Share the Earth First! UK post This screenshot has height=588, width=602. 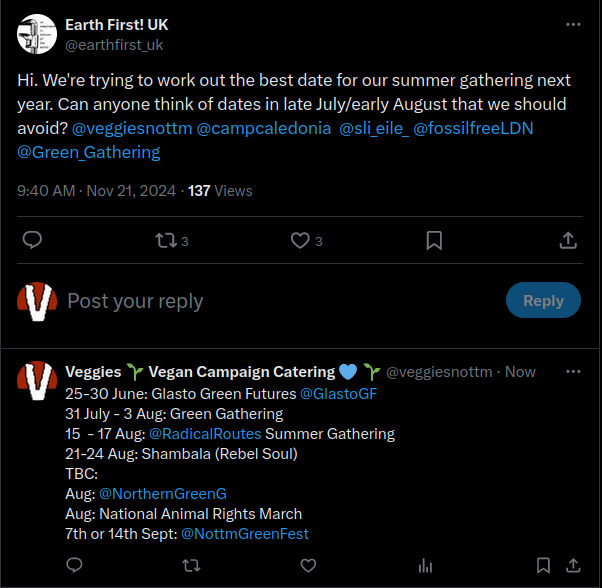pos(568,241)
